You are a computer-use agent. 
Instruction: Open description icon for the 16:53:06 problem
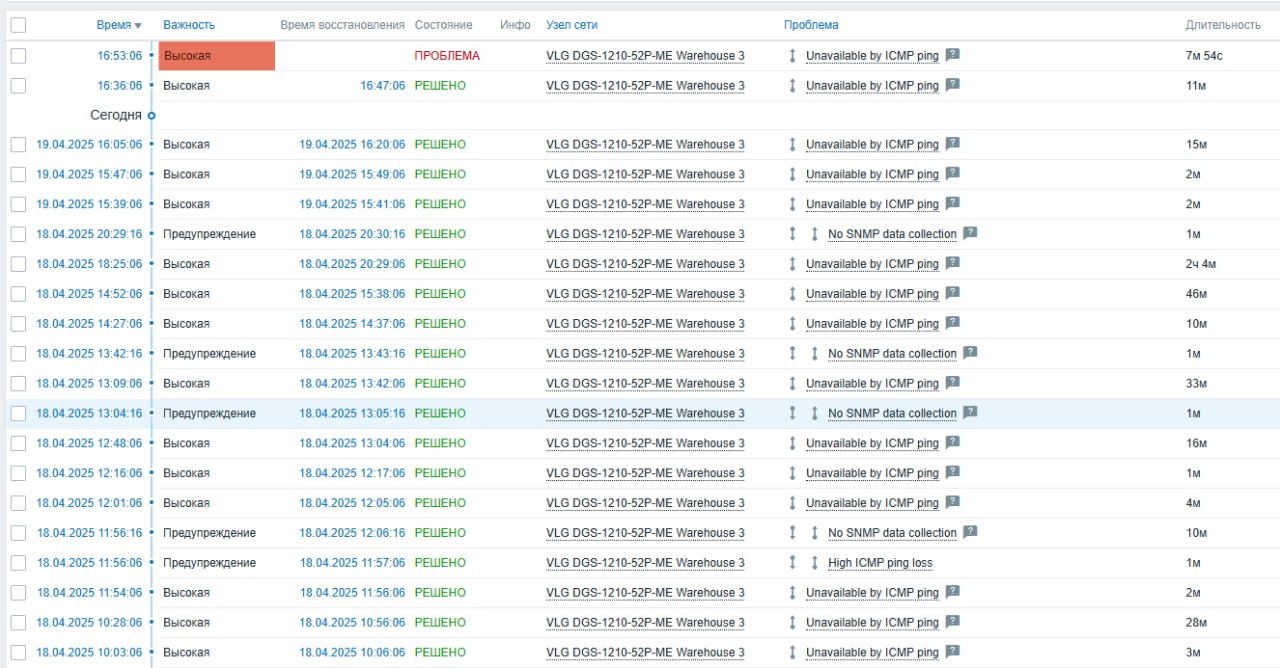(x=953, y=55)
